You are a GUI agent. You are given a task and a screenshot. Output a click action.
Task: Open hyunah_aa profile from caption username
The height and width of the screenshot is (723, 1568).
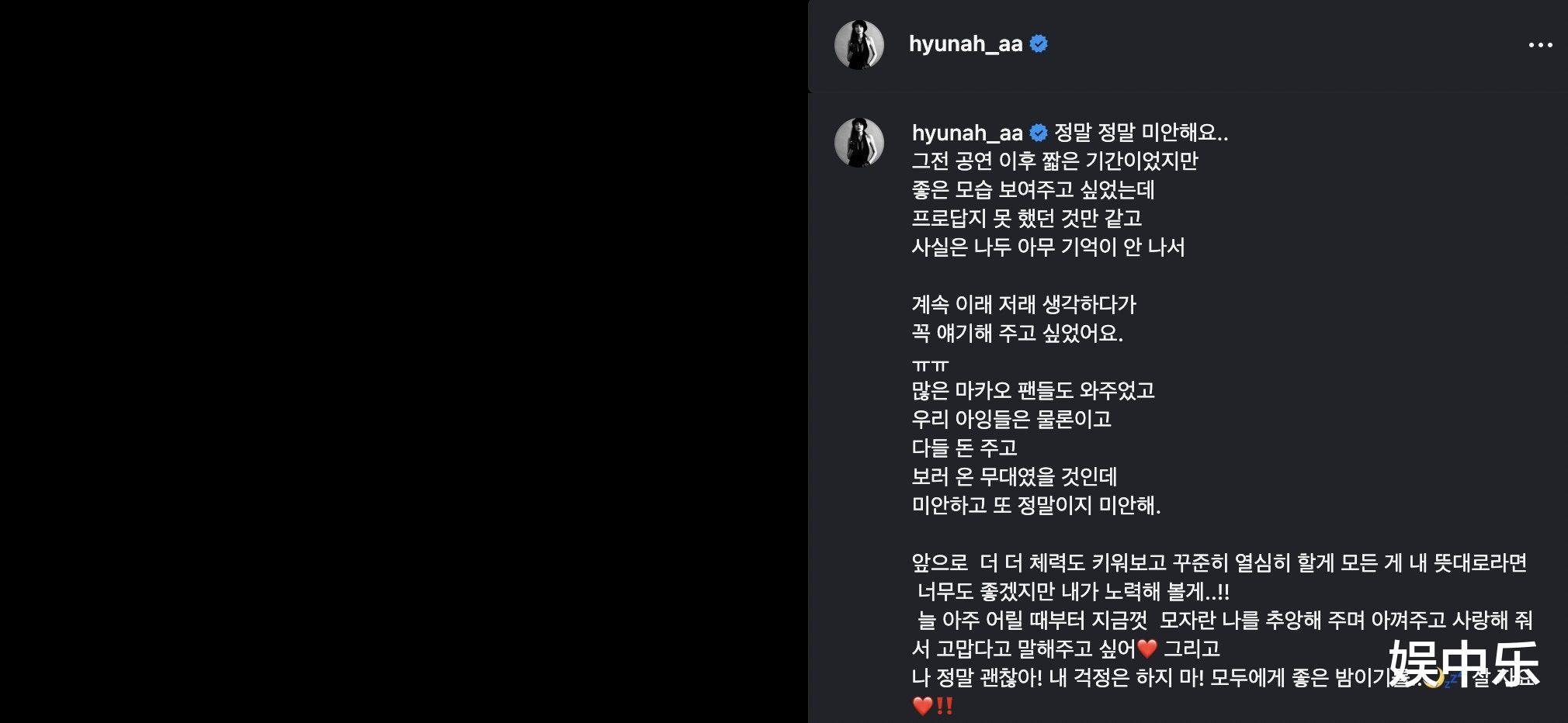coord(967,133)
